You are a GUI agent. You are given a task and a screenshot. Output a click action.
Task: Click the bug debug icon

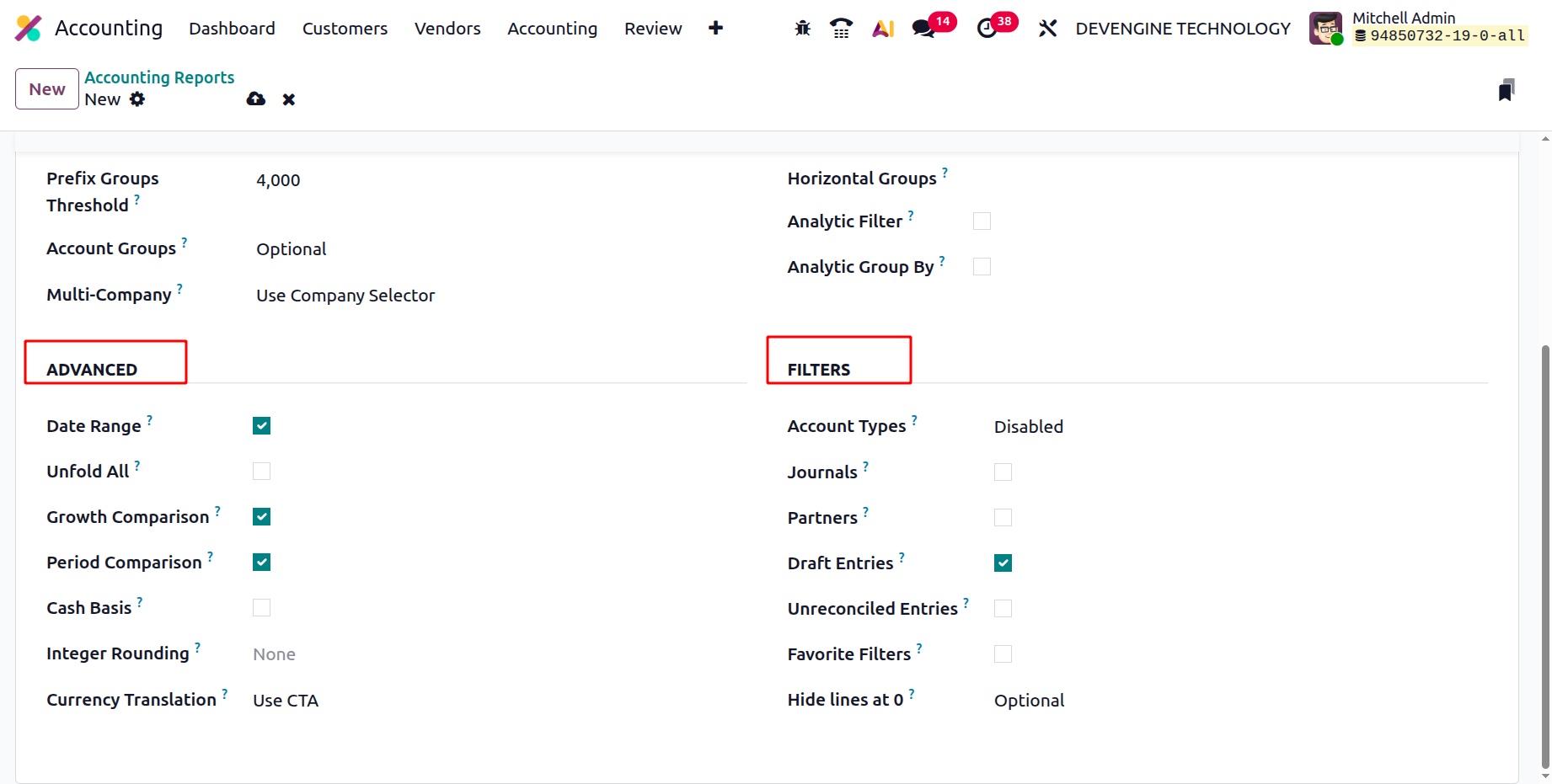[802, 29]
